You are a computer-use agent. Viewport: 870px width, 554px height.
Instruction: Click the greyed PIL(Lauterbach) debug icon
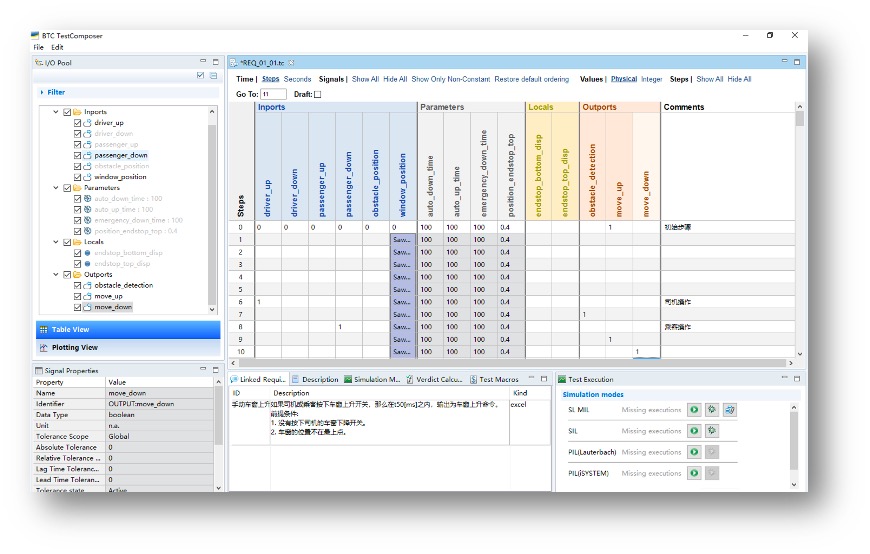(x=712, y=452)
